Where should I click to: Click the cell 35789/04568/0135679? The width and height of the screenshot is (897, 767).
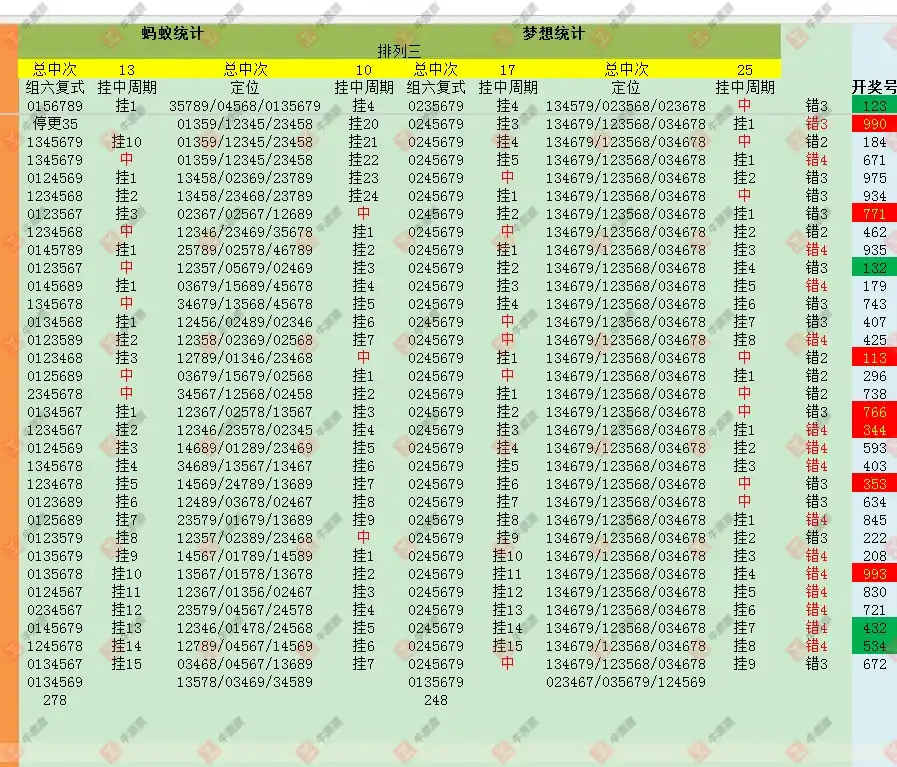coord(245,106)
